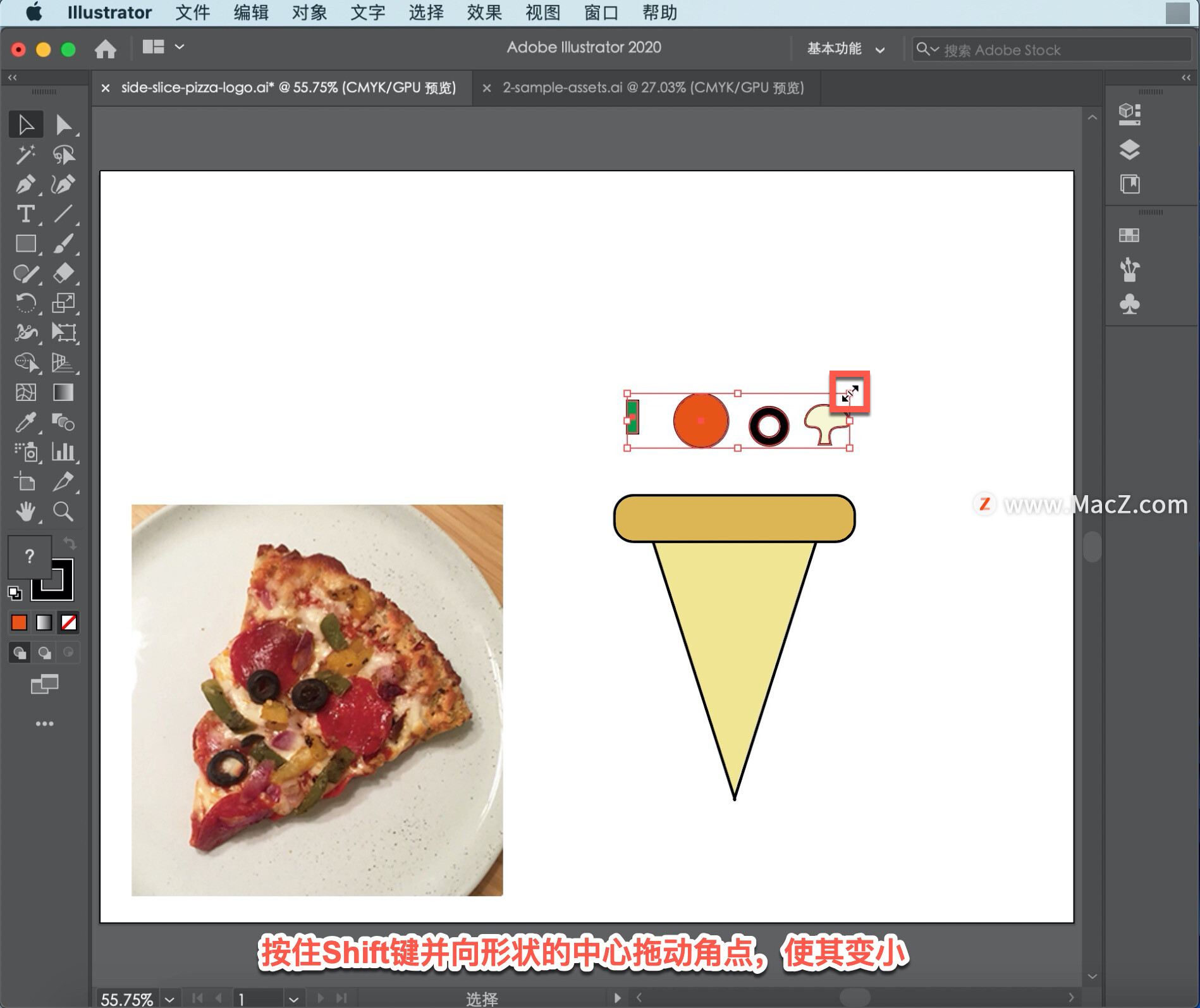This screenshot has height=1008, width=1200.
Task: Change the screen mode
Action: pos(44,684)
